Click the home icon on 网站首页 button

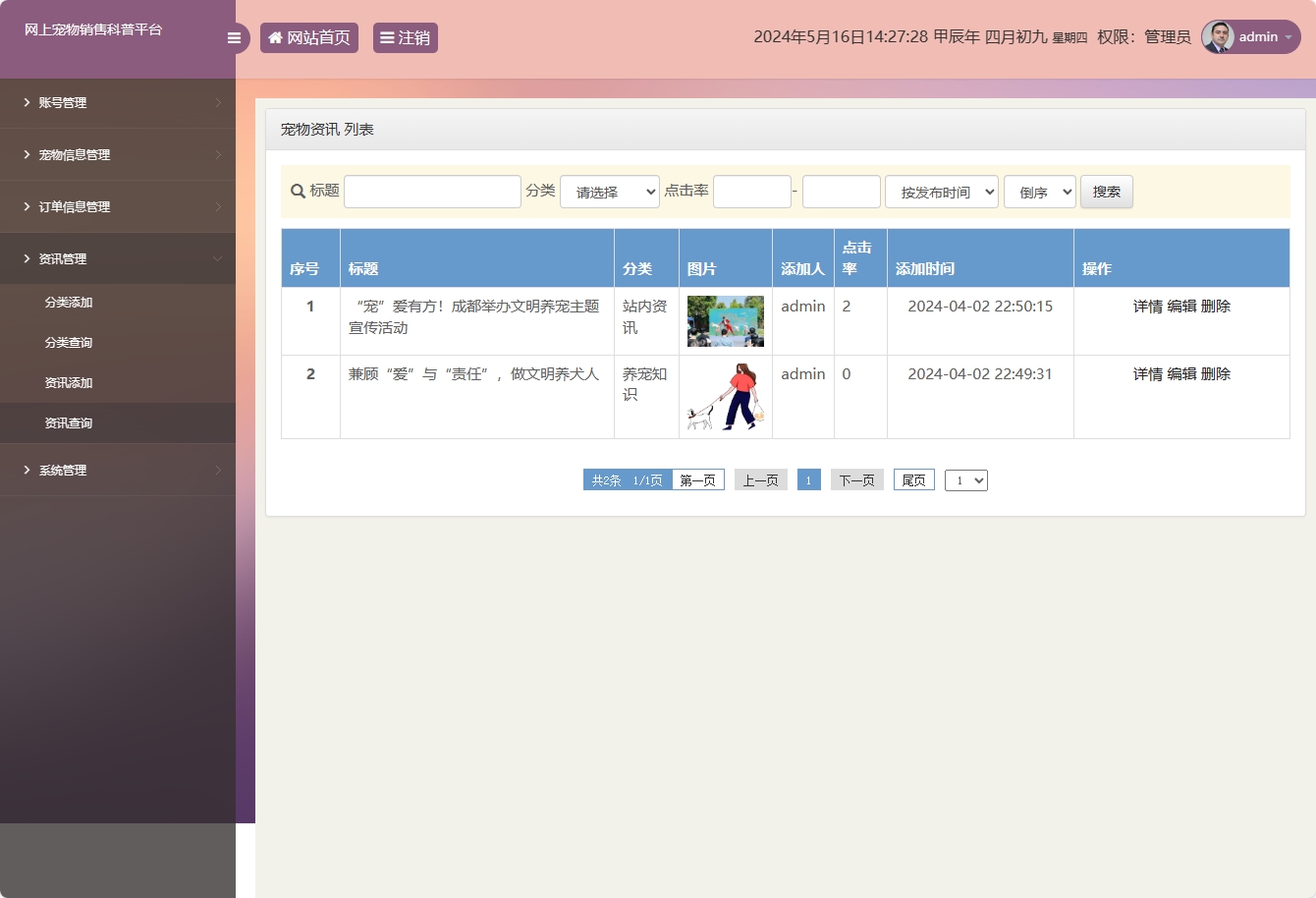pos(274,37)
